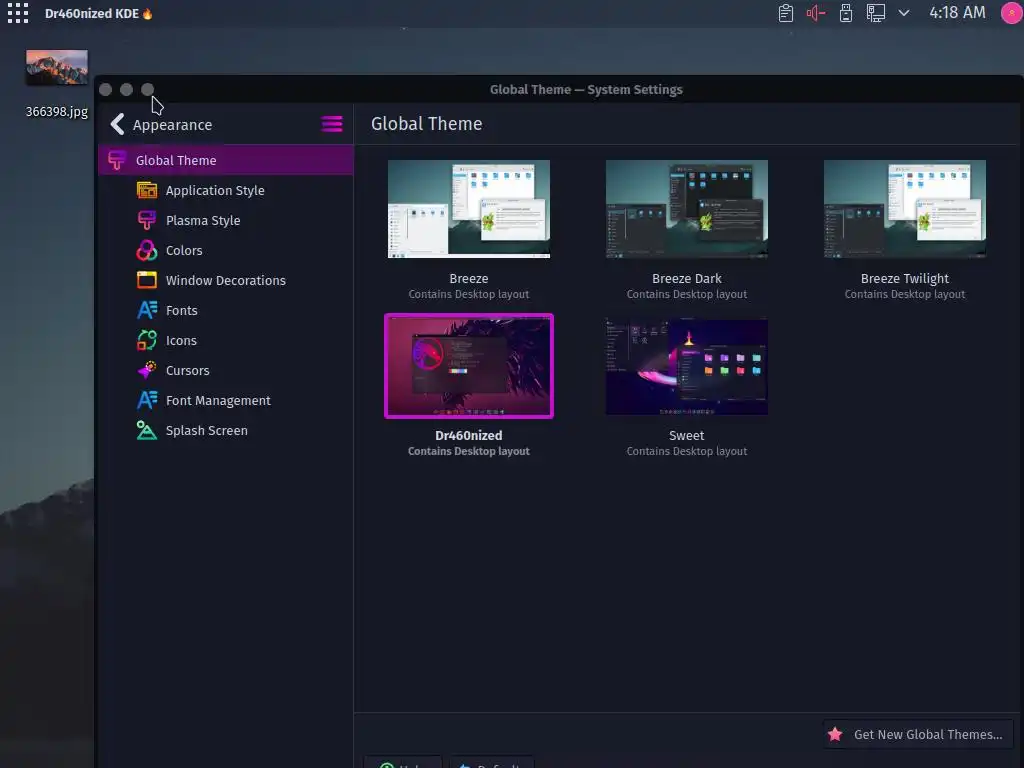Click the Window Decorations icon
The image size is (1024, 768).
pos(147,280)
